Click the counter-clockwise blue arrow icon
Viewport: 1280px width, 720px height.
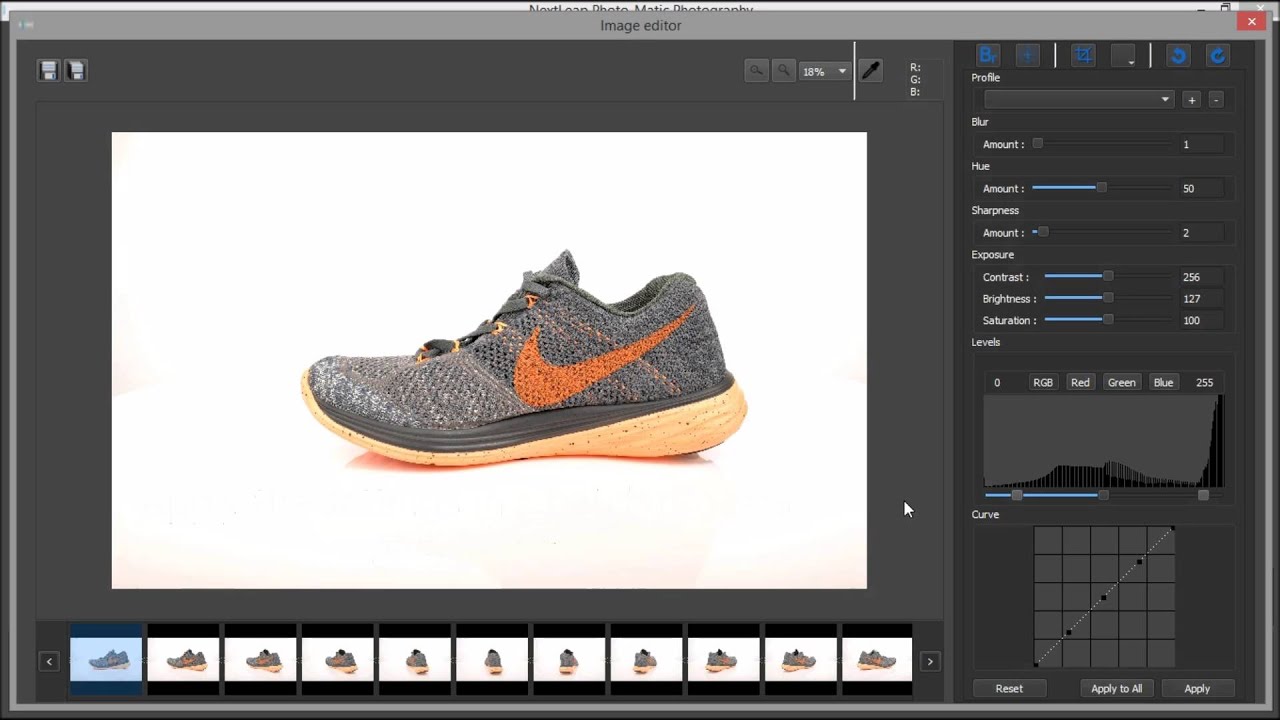1178,55
